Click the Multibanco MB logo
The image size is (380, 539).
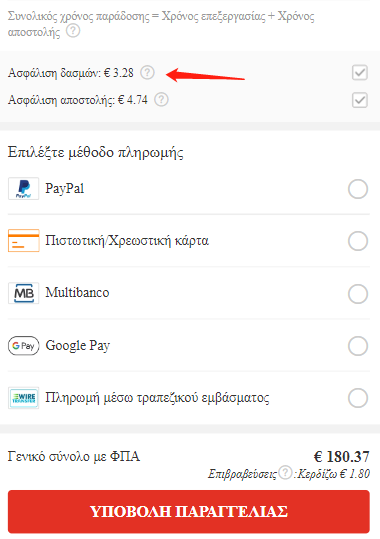23,293
